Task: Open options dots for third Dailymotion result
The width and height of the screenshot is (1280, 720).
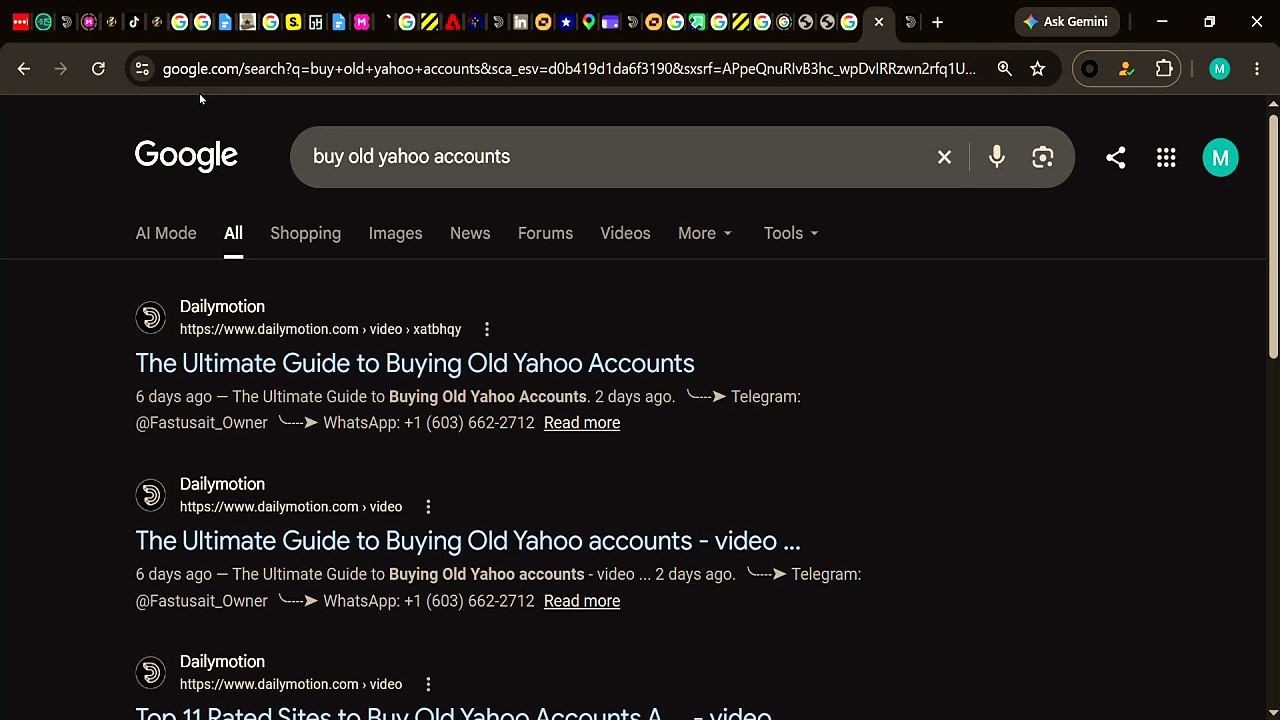Action: click(428, 684)
